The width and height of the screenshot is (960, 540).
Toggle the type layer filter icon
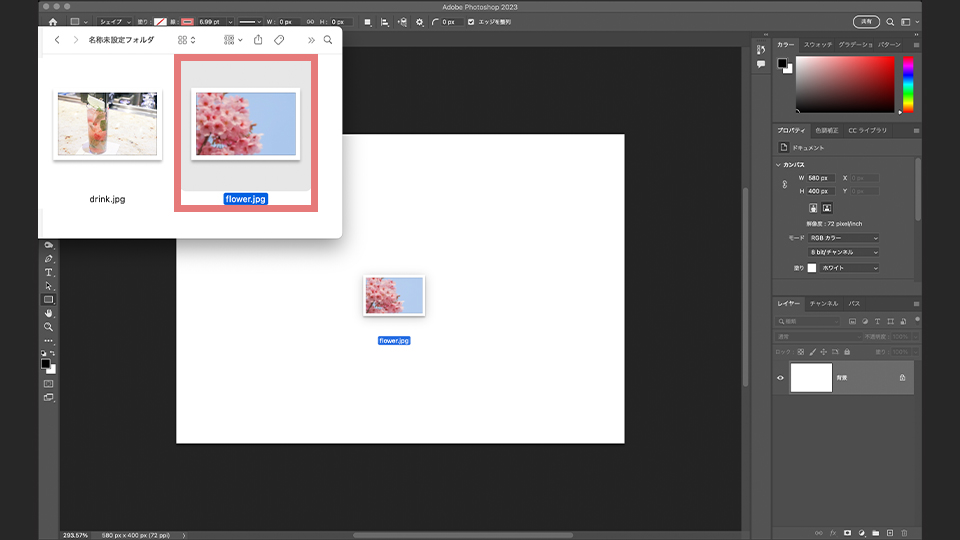pyautogui.click(x=877, y=321)
